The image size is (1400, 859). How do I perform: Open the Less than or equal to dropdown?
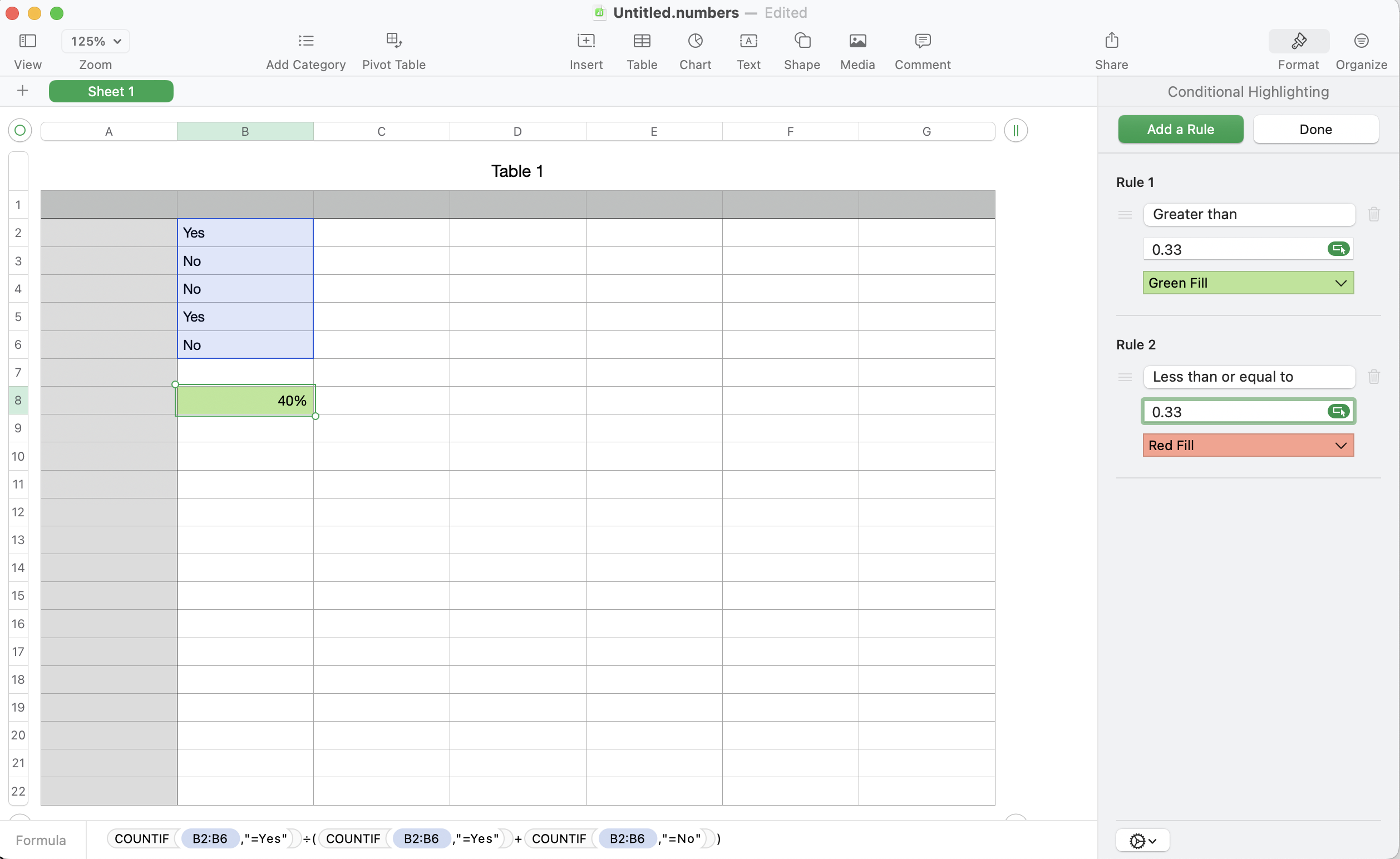[1249, 377]
